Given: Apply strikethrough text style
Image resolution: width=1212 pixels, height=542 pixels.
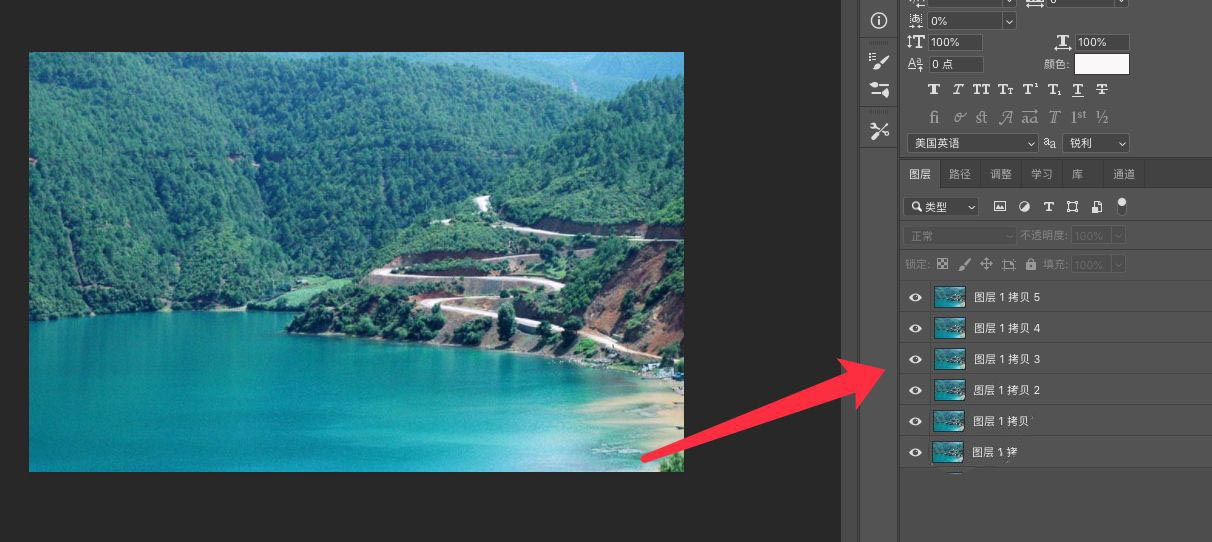Looking at the screenshot, I should point(1102,90).
